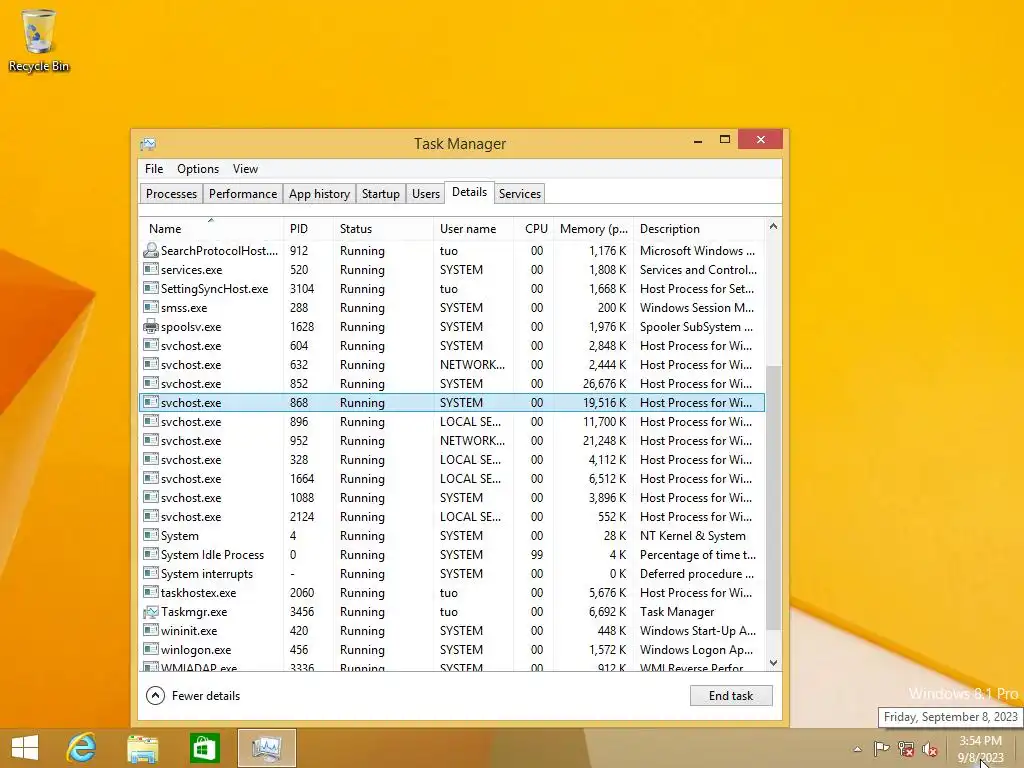1024x768 pixels.
Task: Click the System Idle Process icon
Action: pyautogui.click(x=151, y=554)
